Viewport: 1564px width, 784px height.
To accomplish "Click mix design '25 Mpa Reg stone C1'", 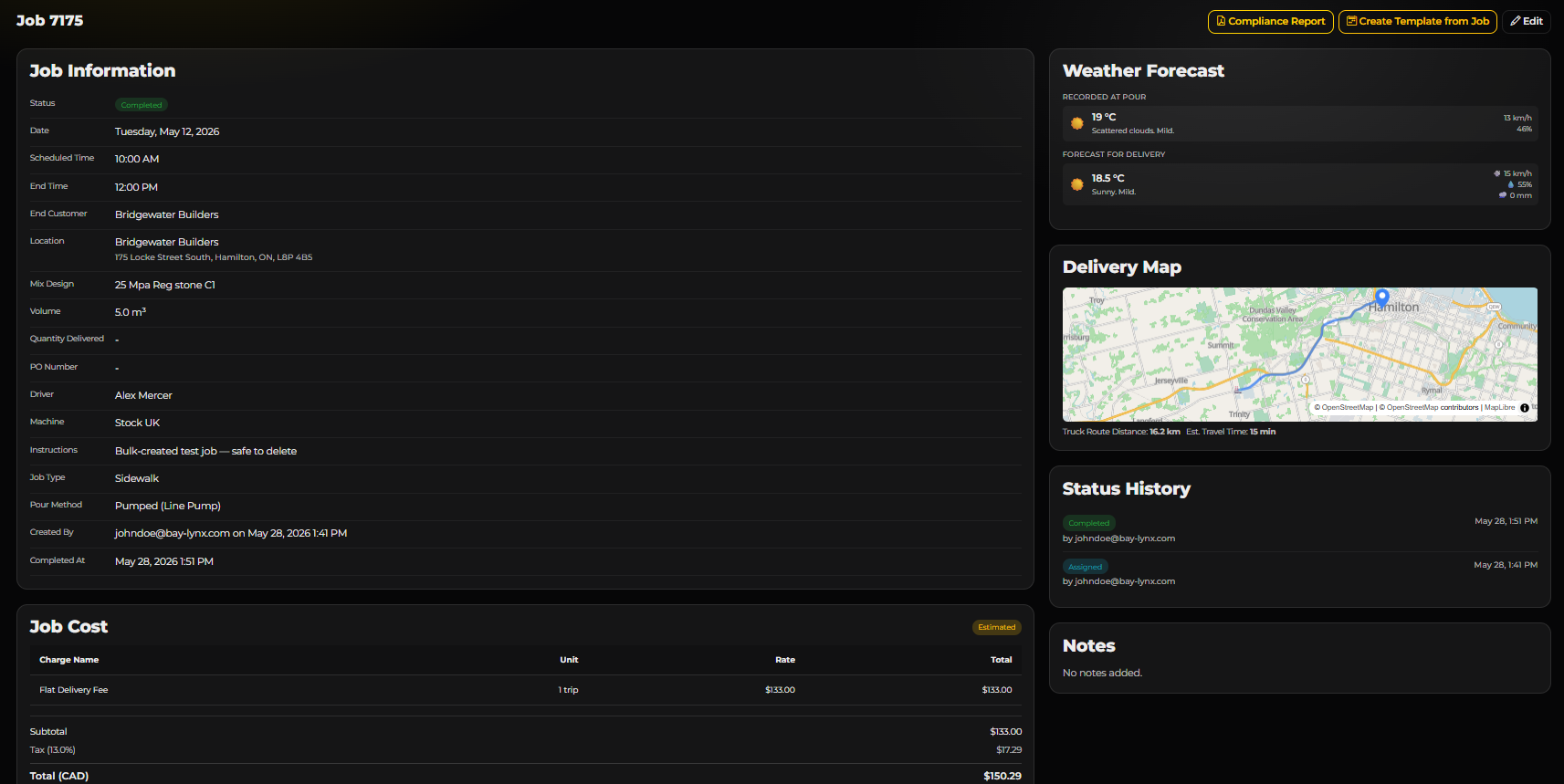I will 165,285.
